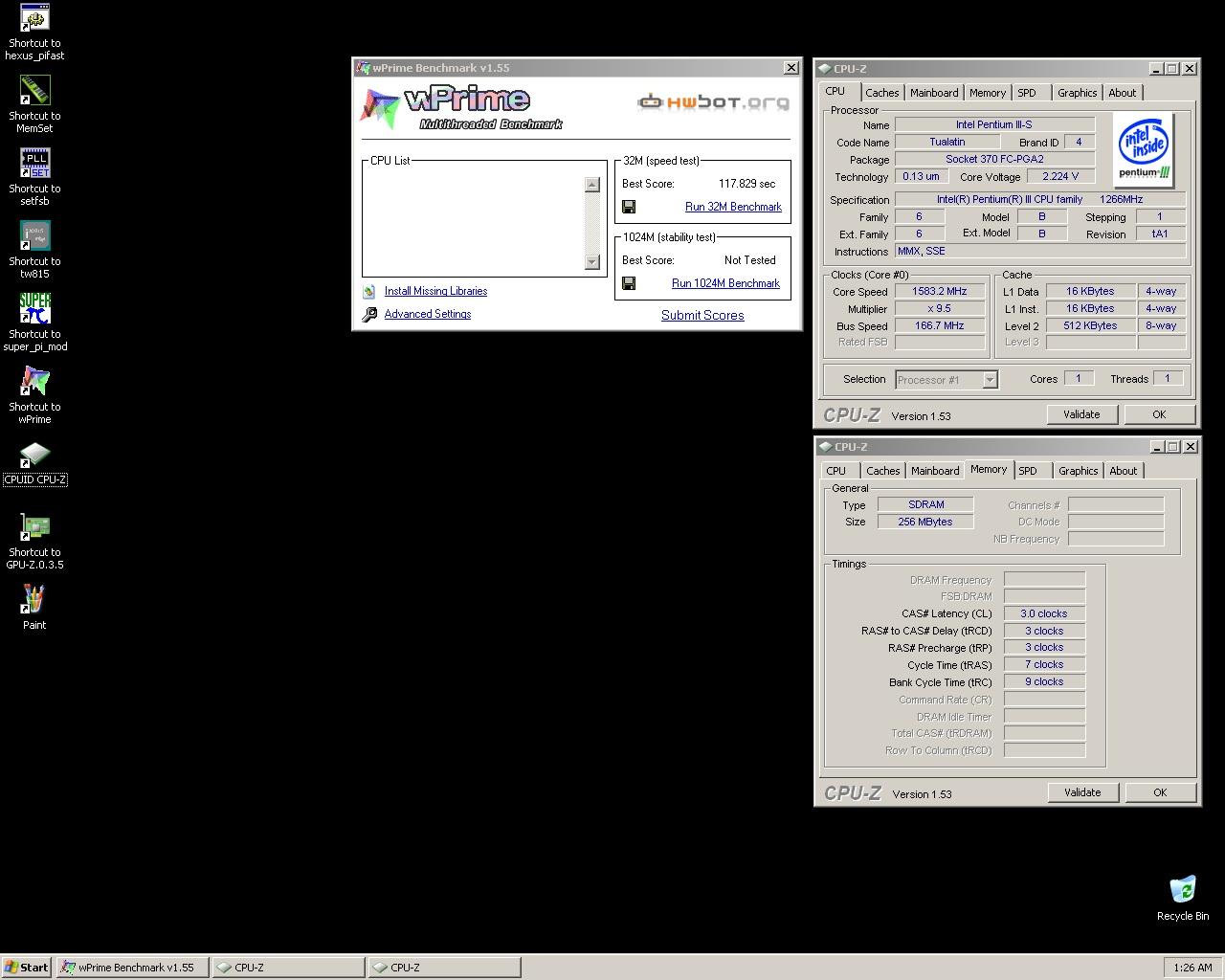
Task: Select wPrime Benchmark v1.55 taskbar button
Action: pyautogui.click(x=132, y=968)
